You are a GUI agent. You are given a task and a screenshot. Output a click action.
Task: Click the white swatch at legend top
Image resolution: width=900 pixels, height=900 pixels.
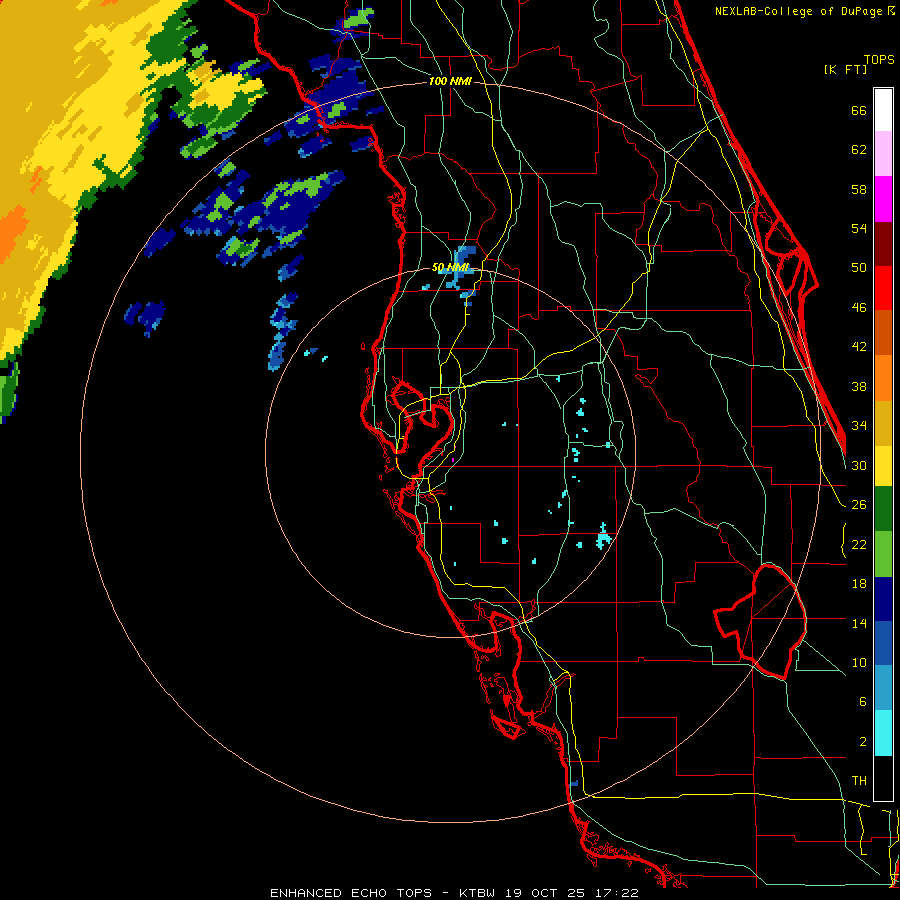pos(883,110)
